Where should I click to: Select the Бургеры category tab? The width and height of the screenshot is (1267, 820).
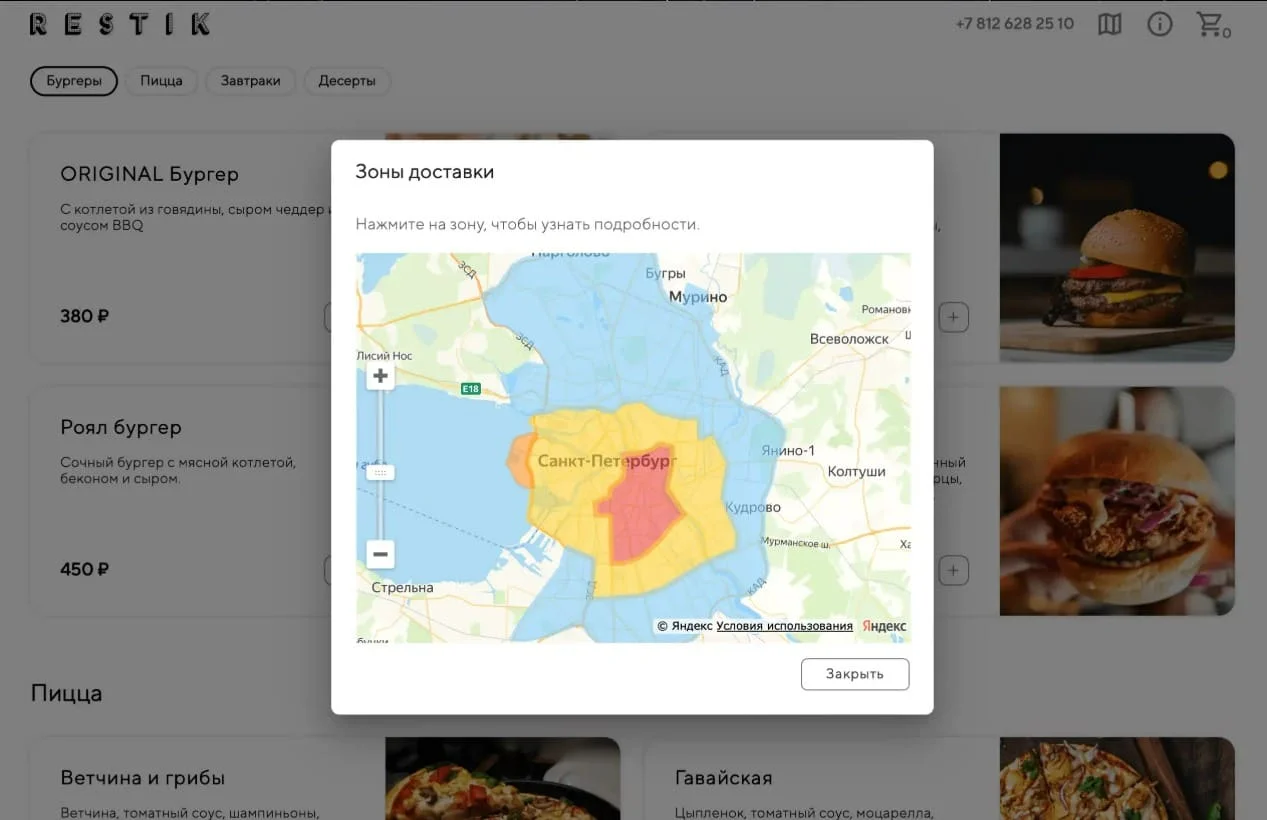click(74, 81)
